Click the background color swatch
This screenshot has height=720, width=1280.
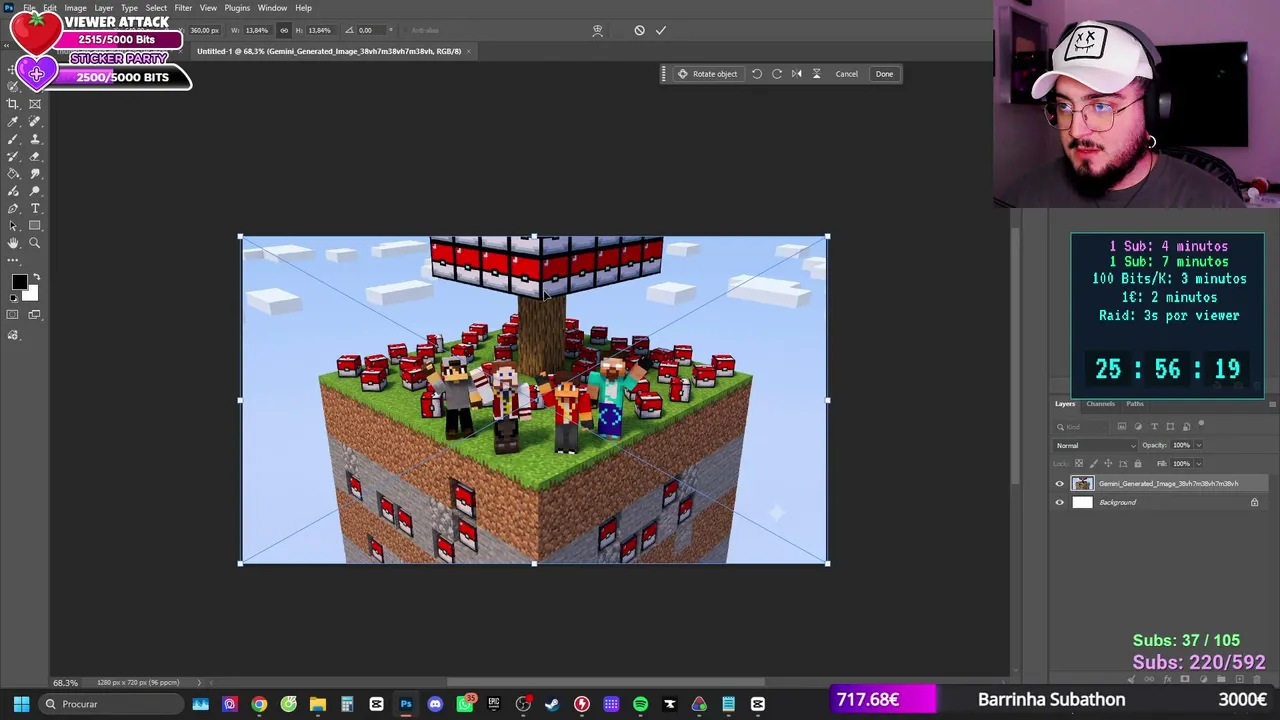[31, 294]
